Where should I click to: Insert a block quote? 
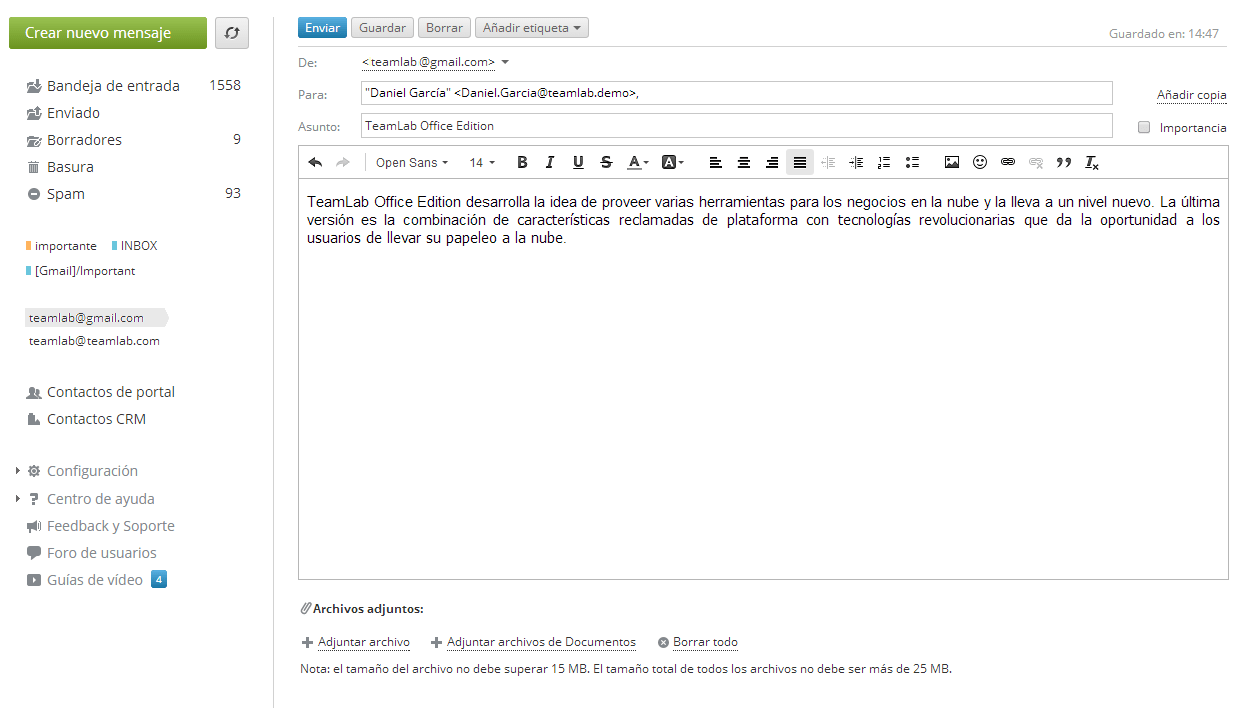[x=1064, y=162]
